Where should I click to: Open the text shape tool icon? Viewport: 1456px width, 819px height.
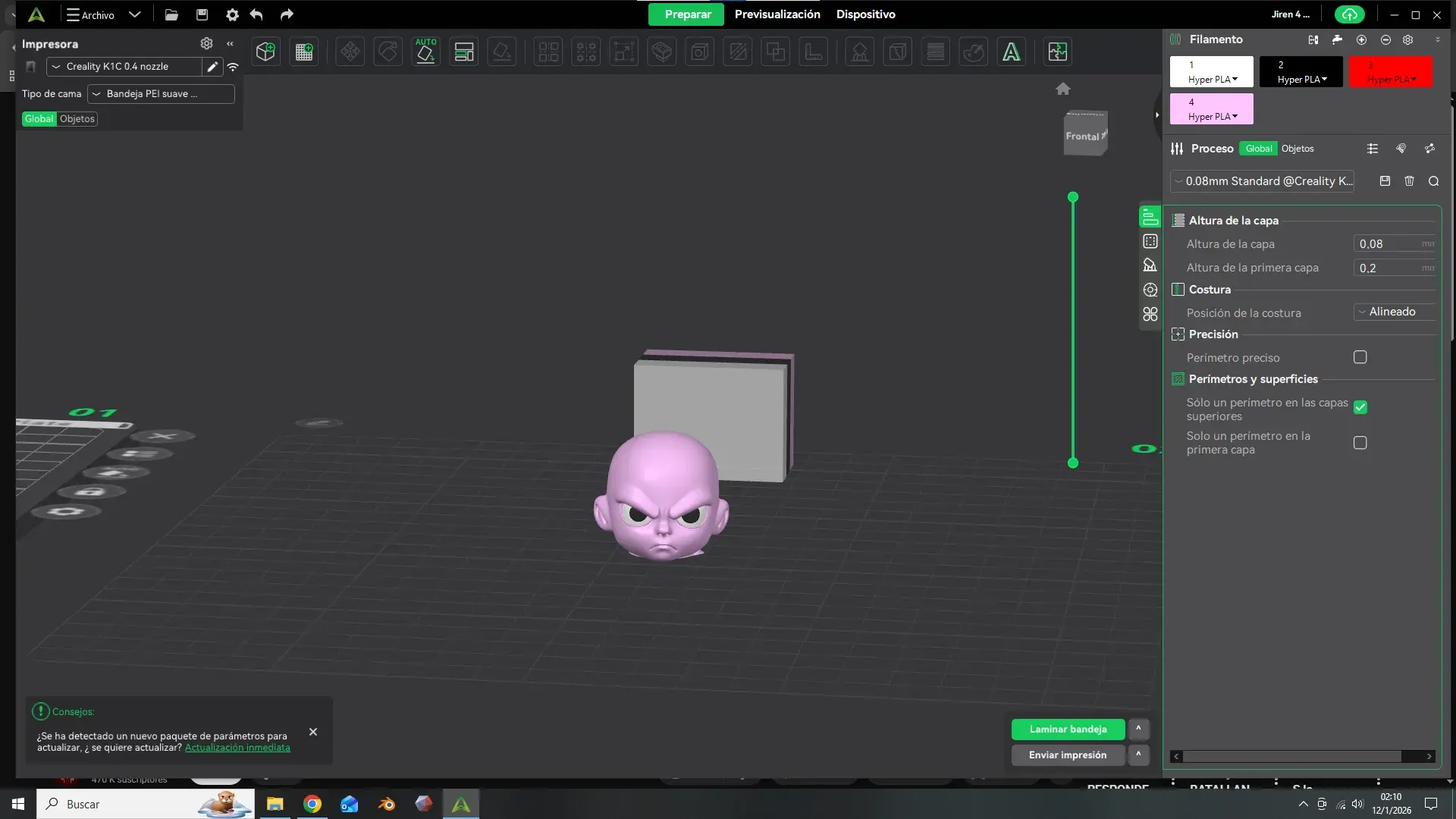coord(1011,52)
